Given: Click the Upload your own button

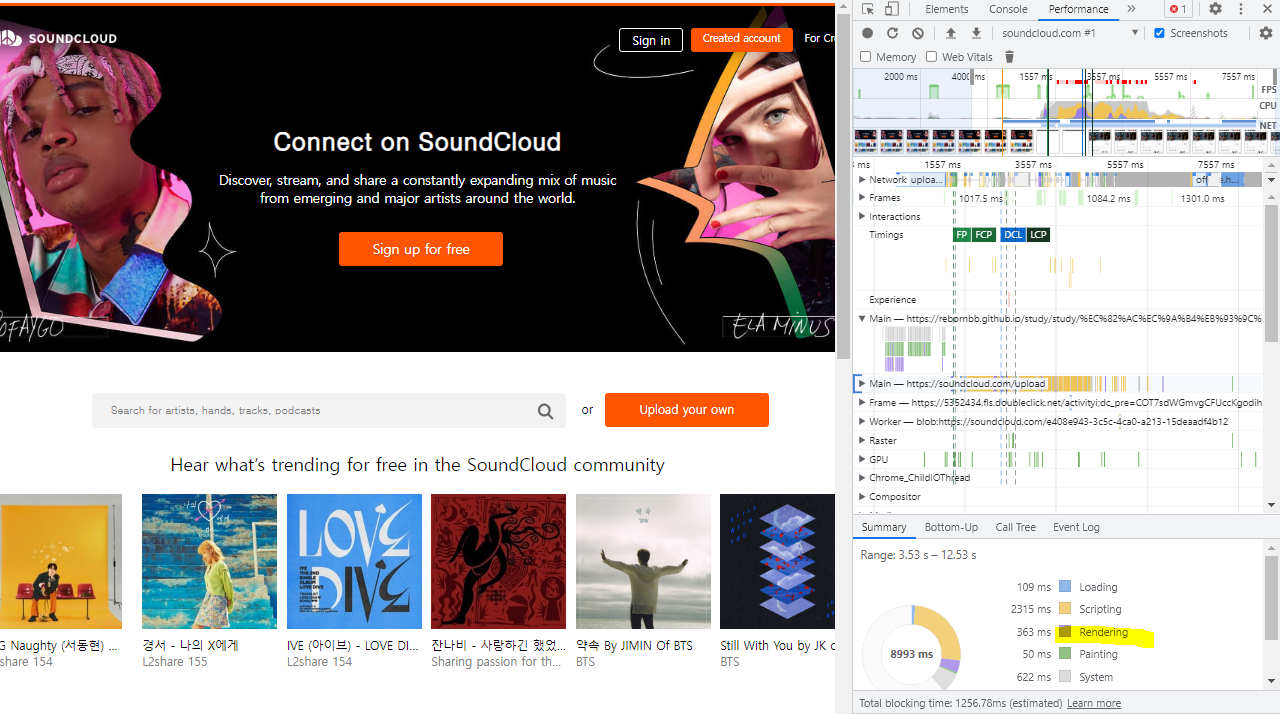Looking at the screenshot, I should click(687, 410).
